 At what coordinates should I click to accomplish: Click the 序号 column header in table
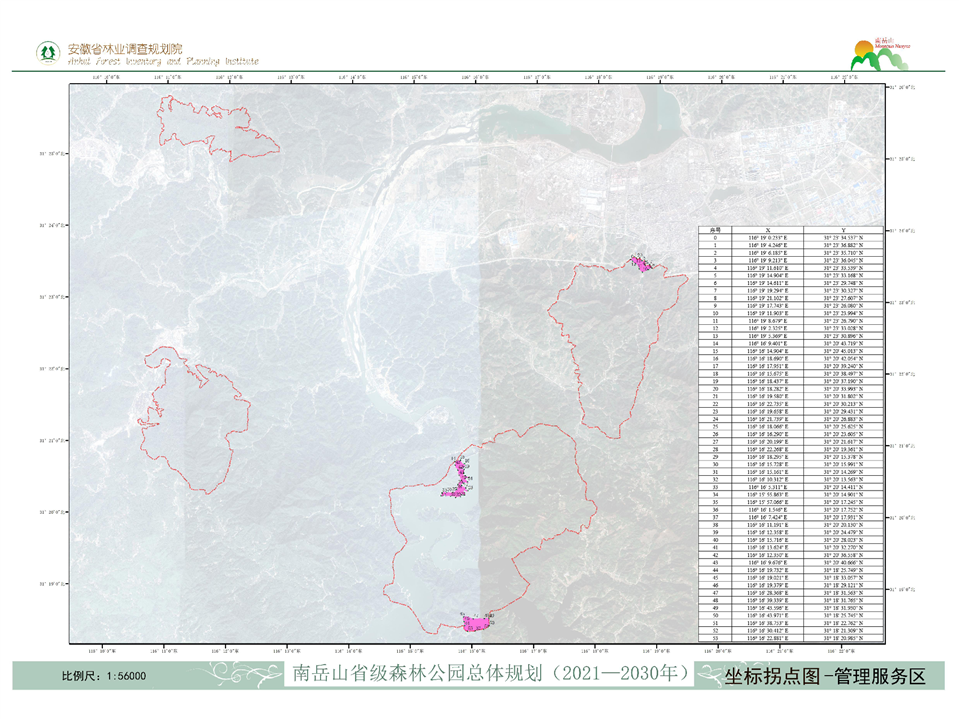714,230
